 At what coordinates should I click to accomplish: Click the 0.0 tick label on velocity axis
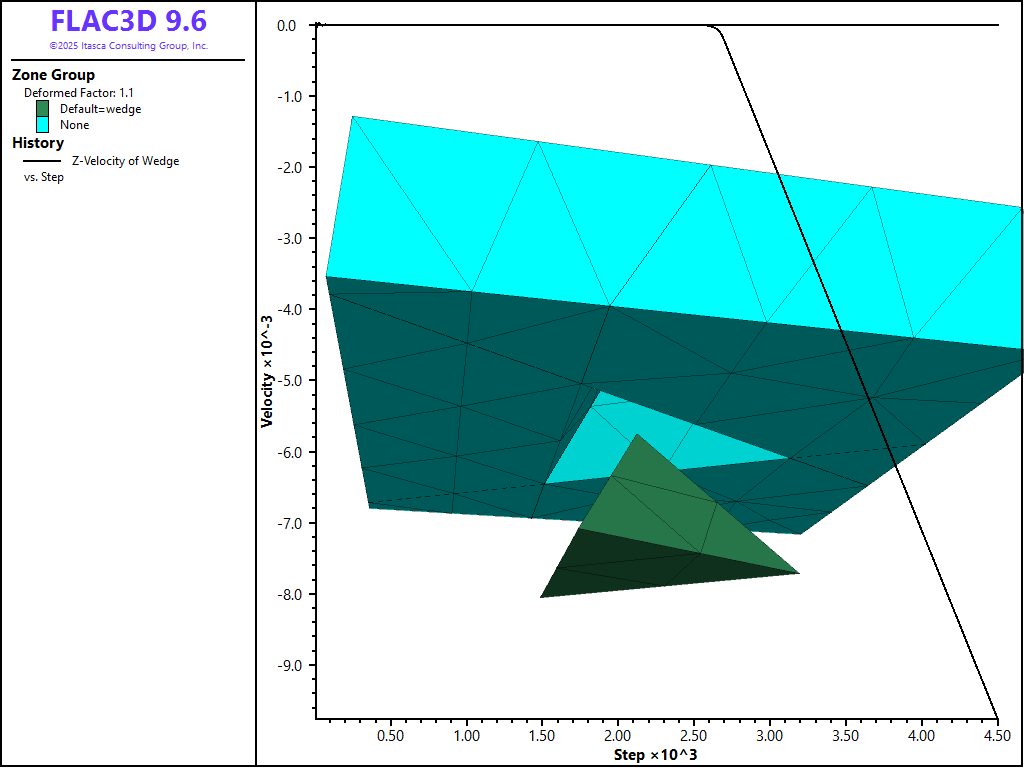(287, 25)
